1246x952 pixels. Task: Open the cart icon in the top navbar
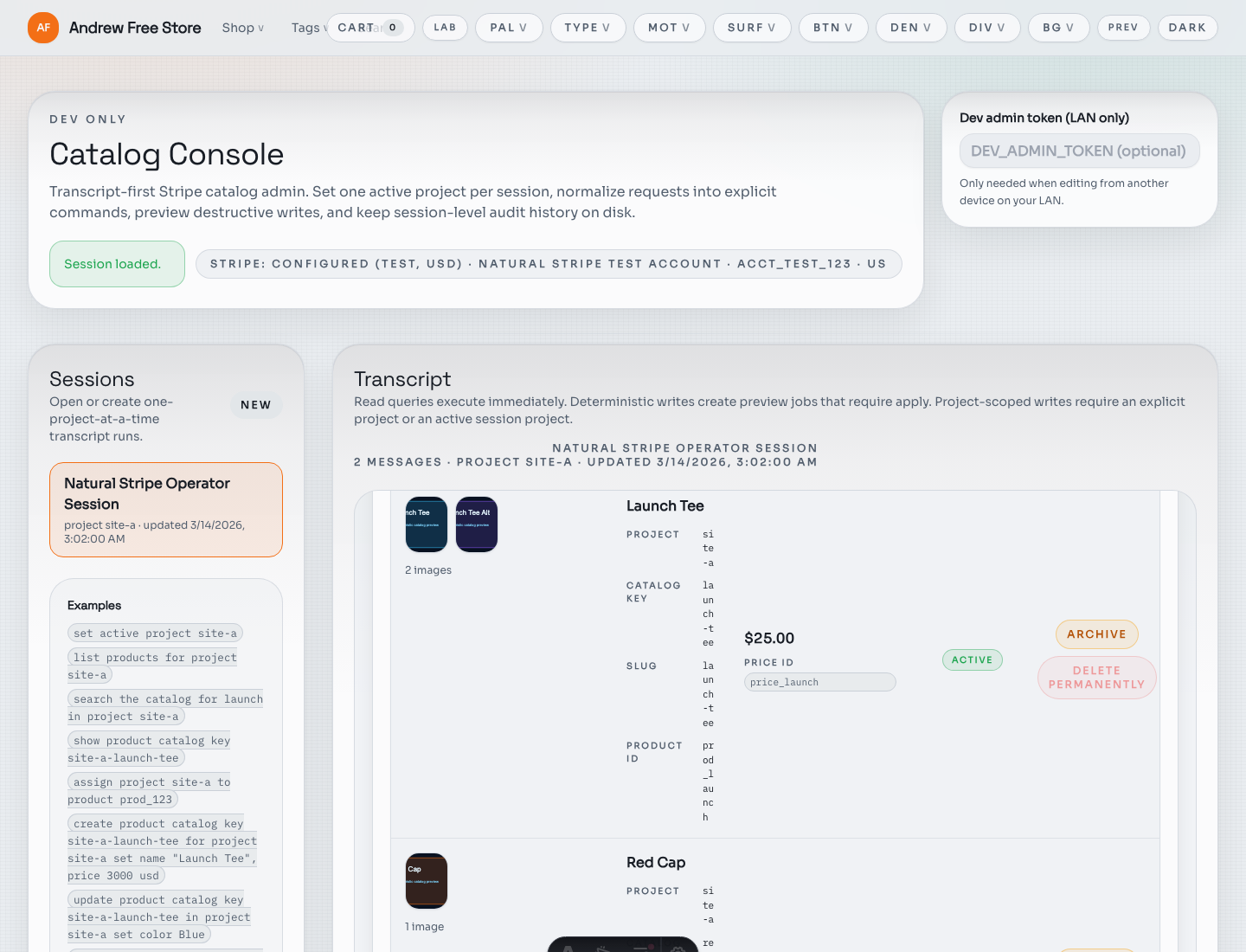pyautogui.click(x=370, y=28)
